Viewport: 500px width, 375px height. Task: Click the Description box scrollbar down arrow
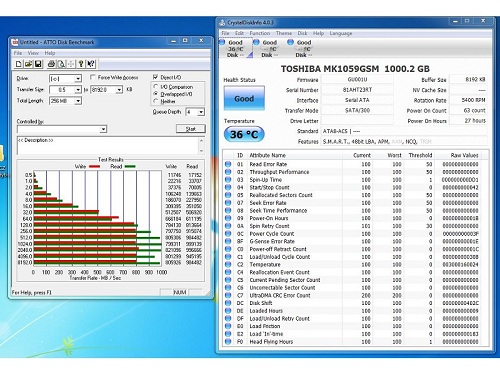tap(201, 151)
